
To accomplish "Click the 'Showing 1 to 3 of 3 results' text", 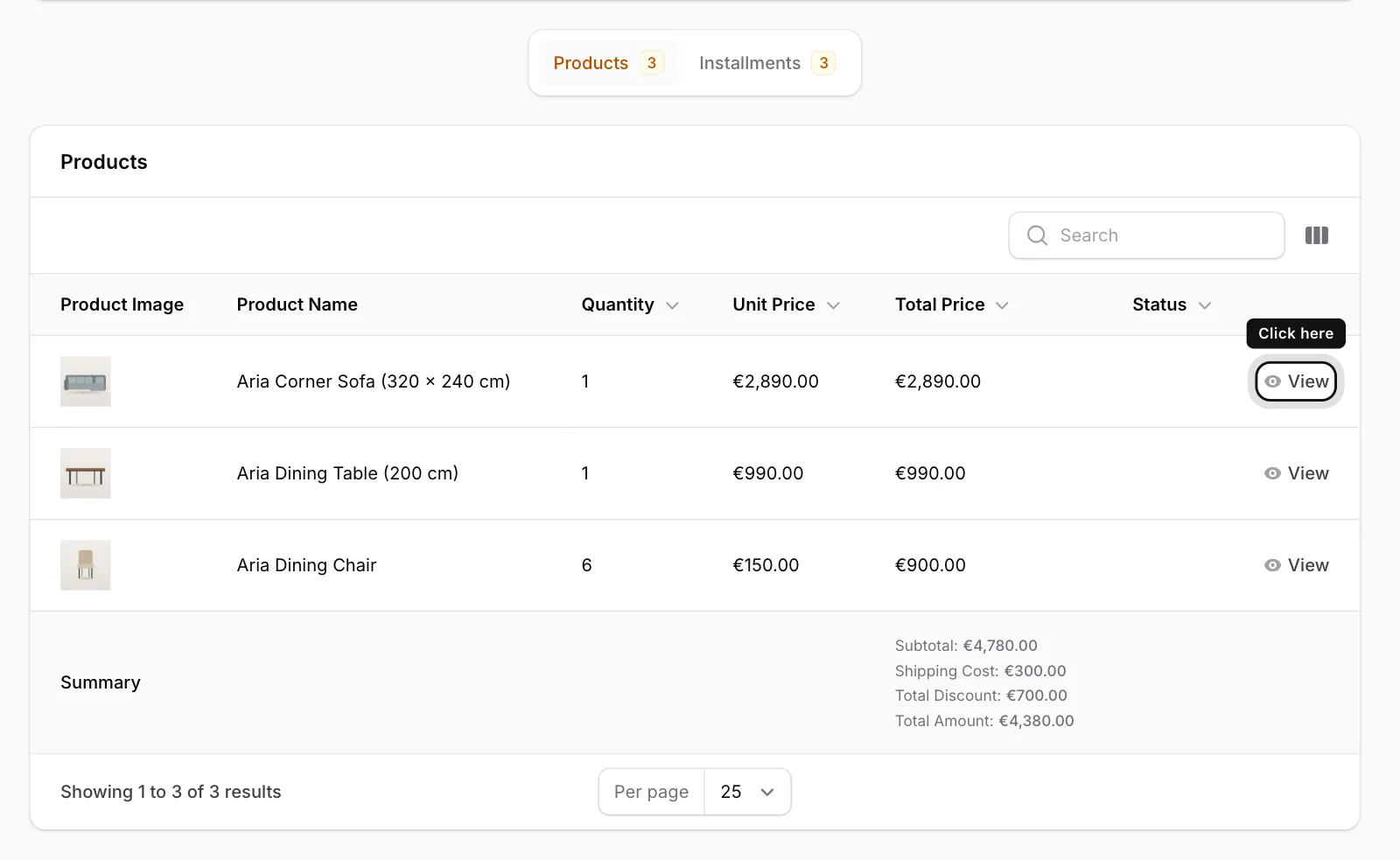I will [171, 792].
